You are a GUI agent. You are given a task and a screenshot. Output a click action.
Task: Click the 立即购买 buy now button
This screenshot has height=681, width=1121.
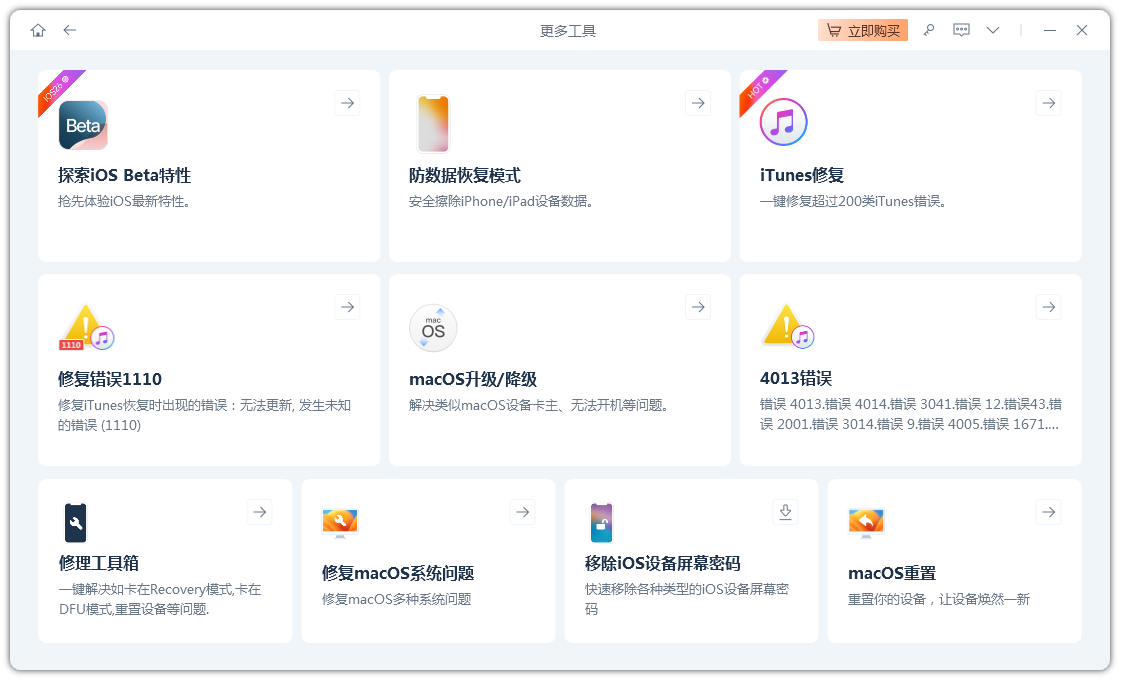(863, 30)
